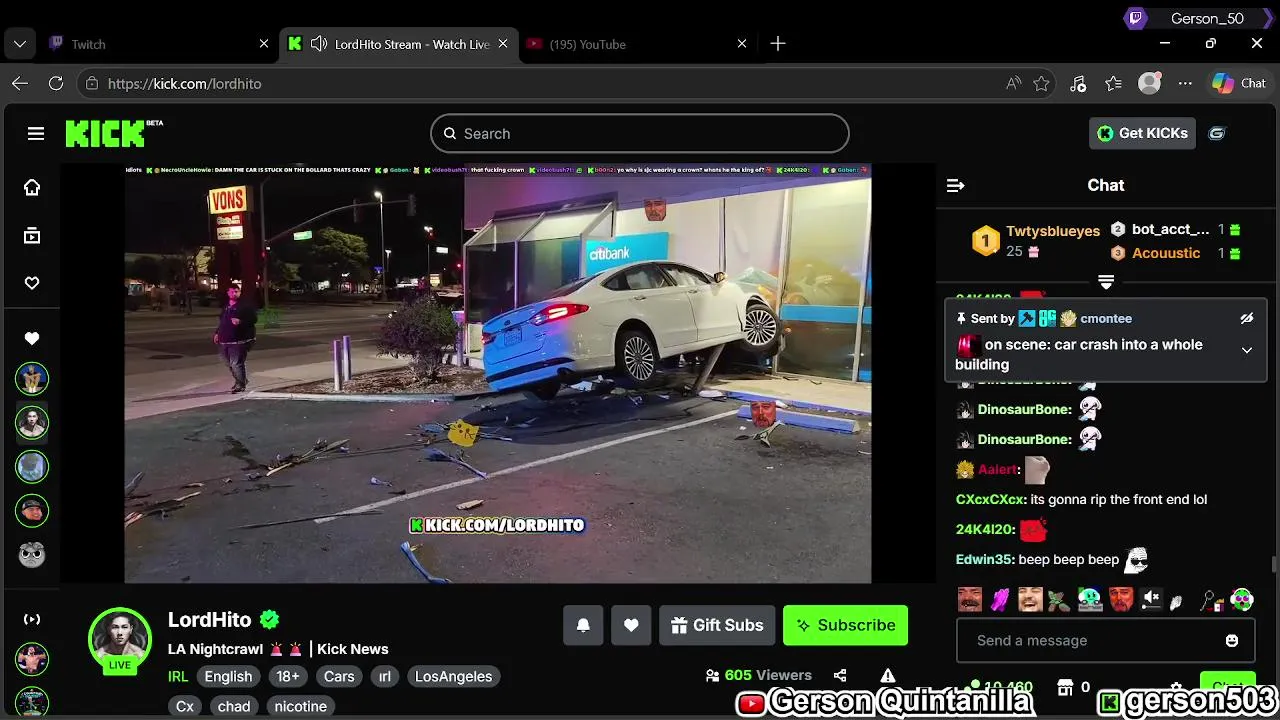Focus the Send a message field
This screenshot has height=720, width=1280.
tap(1105, 640)
